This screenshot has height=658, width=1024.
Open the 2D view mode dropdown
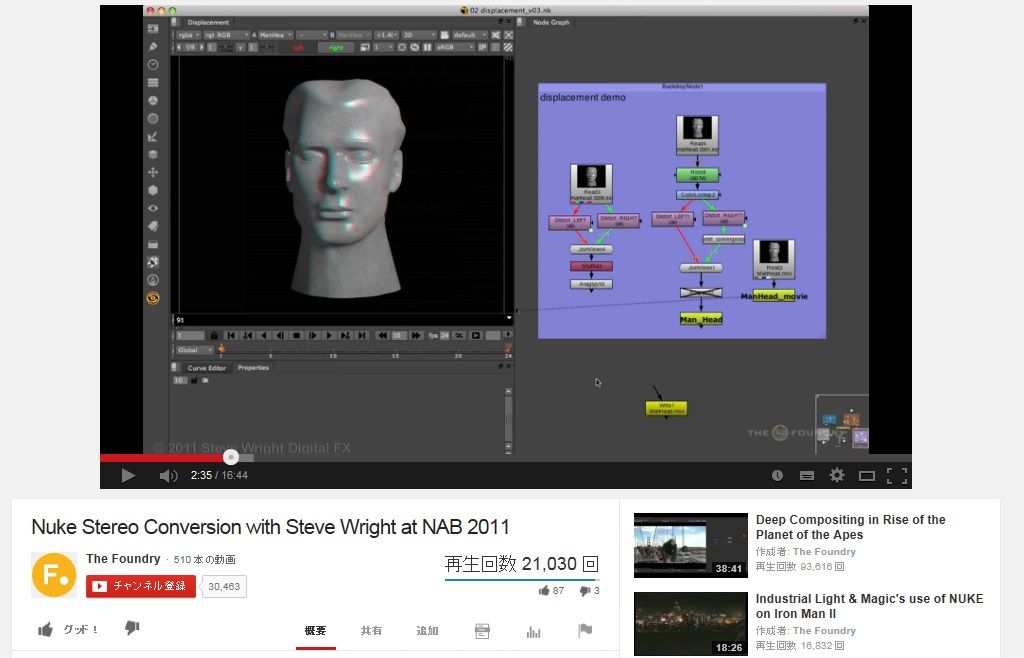point(419,35)
